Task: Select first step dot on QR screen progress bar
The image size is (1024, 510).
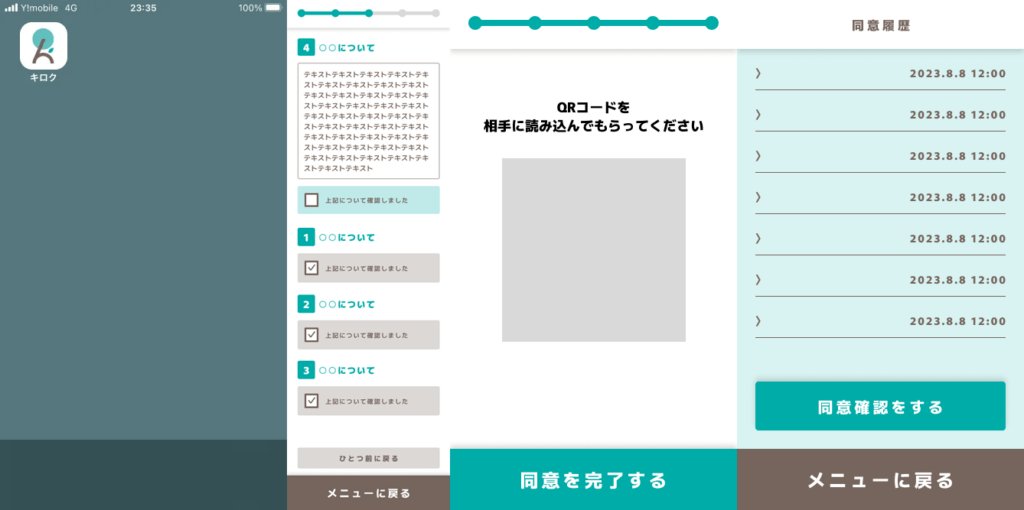Action: click(475, 23)
